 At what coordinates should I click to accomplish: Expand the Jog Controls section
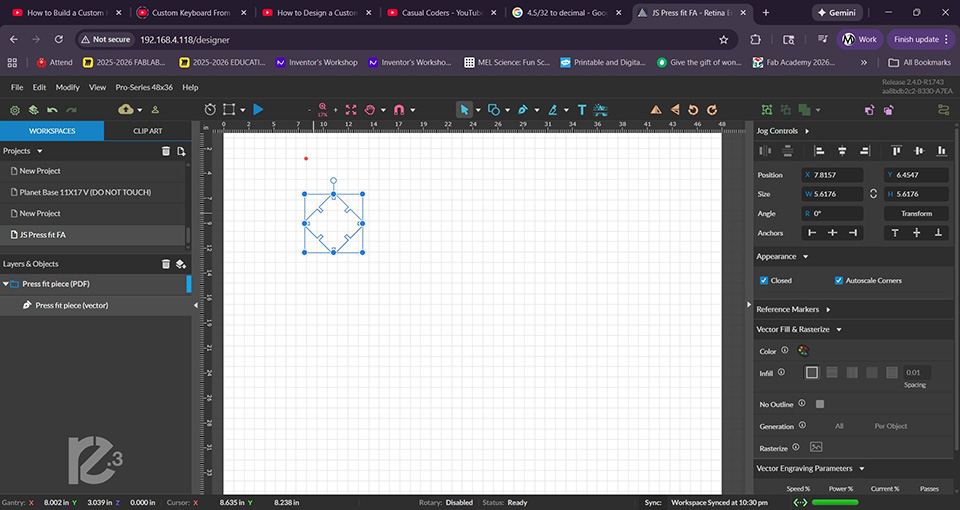(x=807, y=131)
